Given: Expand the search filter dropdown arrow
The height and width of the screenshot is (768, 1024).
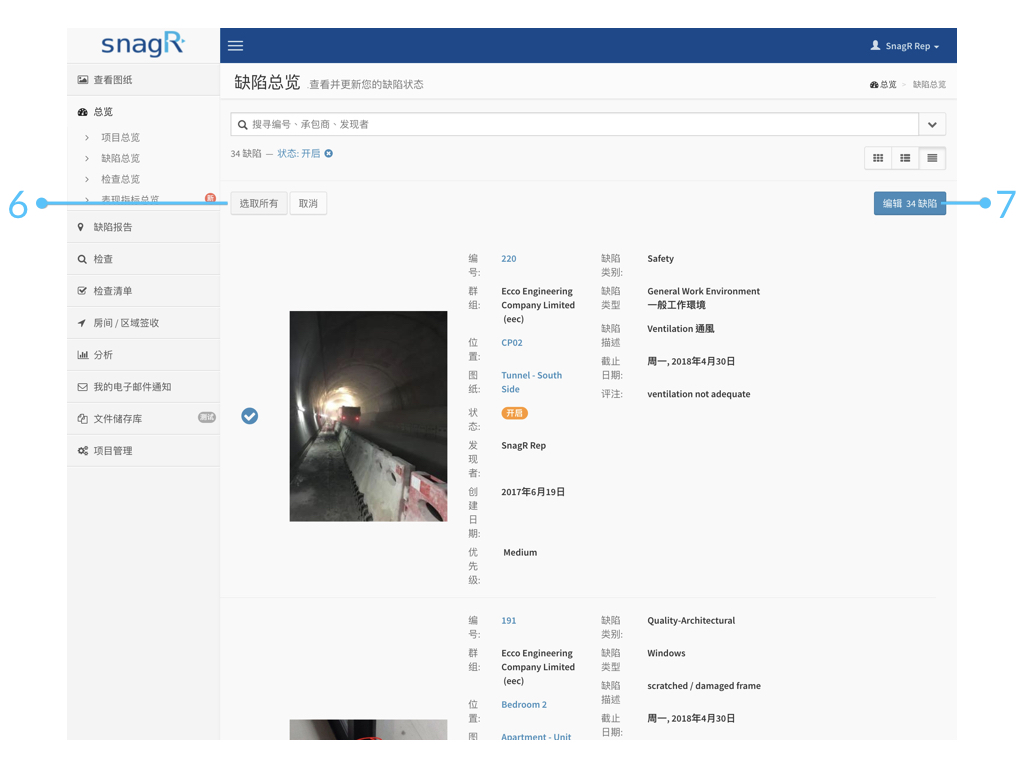Looking at the screenshot, I should coord(932,124).
